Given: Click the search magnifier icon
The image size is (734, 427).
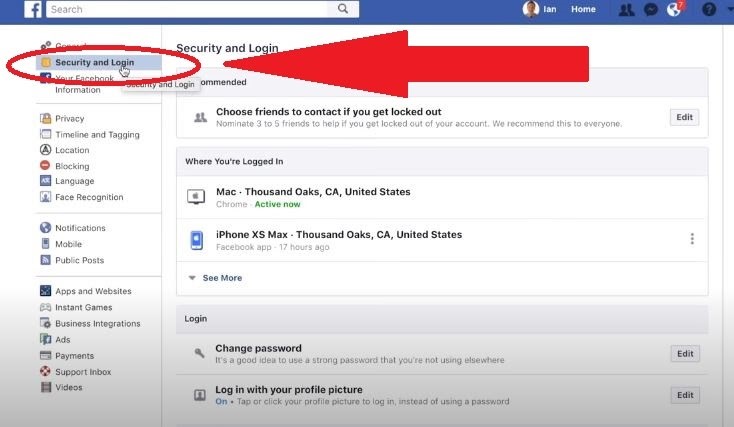Looking at the screenshot, I should pyautogui.click(x=343, y=9).
